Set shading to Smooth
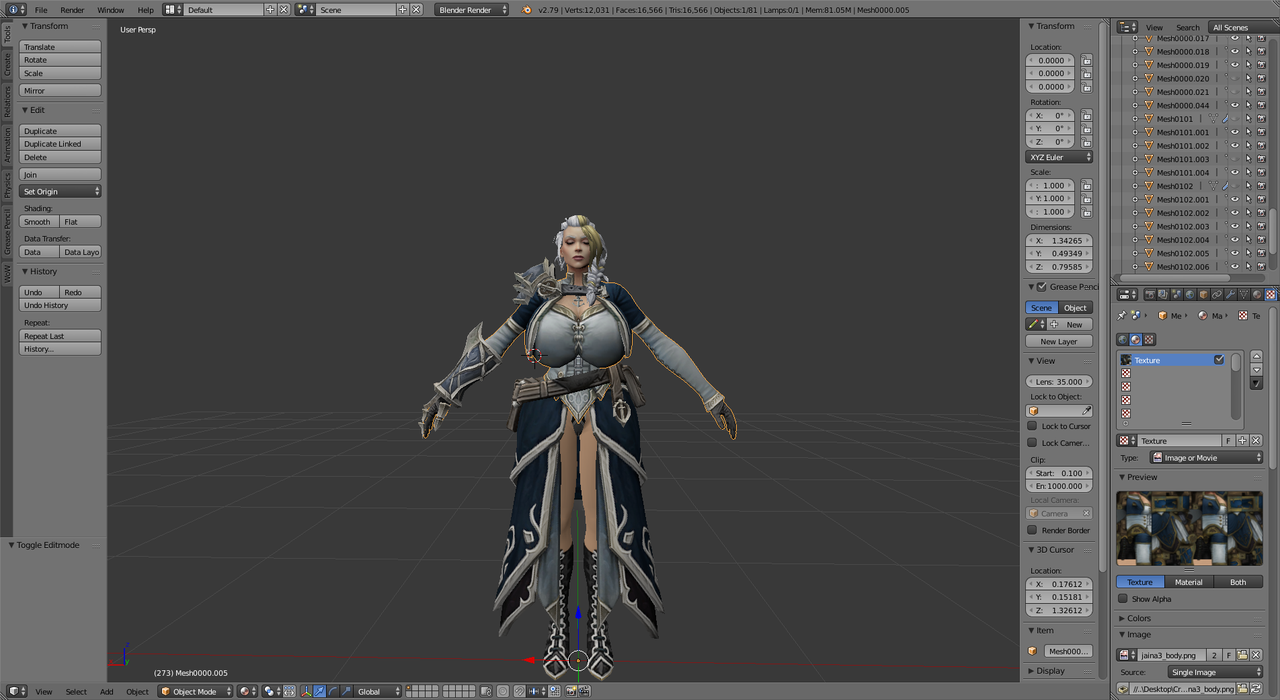This screenshot has width=1280, height=700. [39, 222]
